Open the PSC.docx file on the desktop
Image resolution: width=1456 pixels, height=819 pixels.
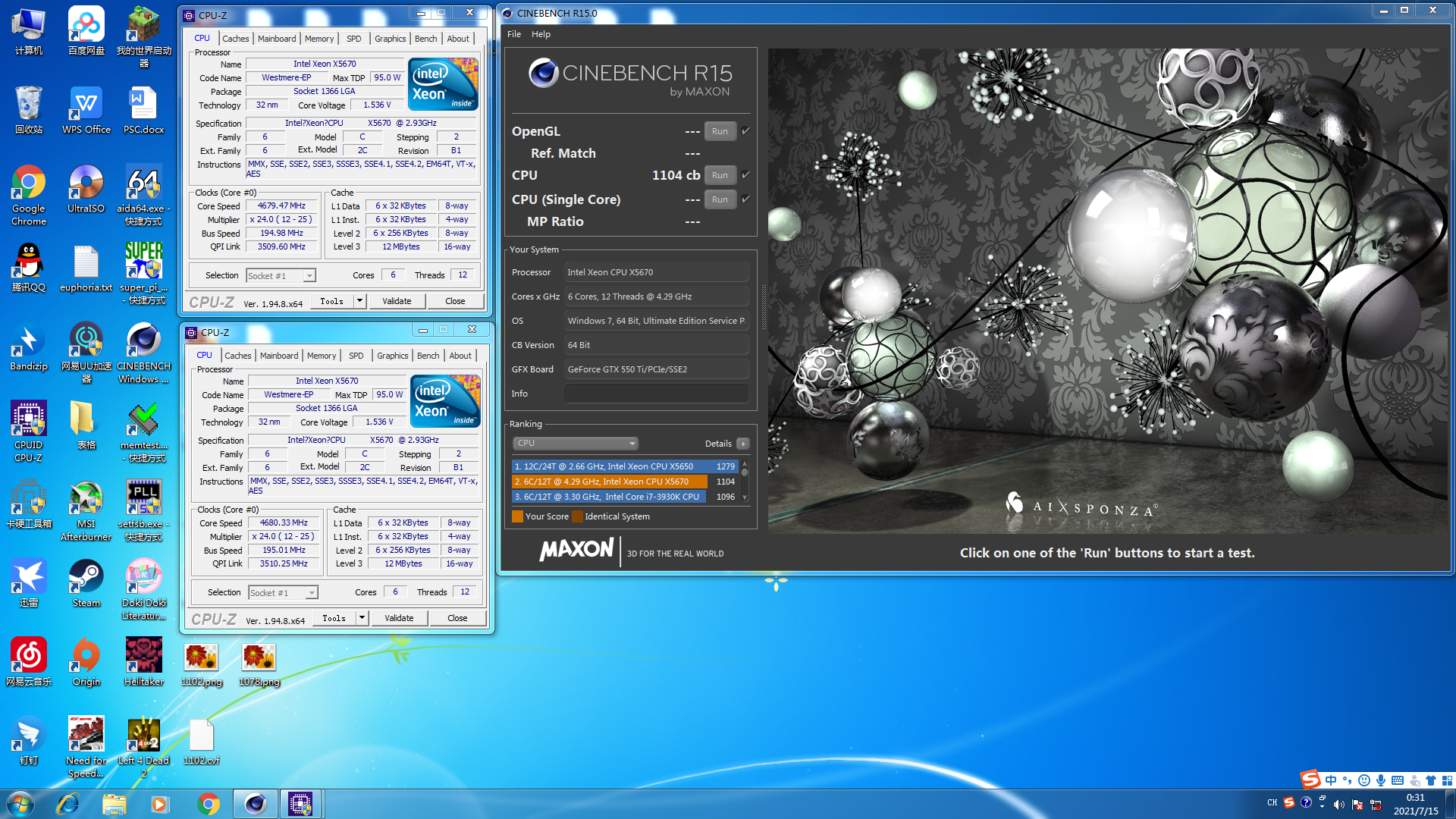click(x=143, y=111)
